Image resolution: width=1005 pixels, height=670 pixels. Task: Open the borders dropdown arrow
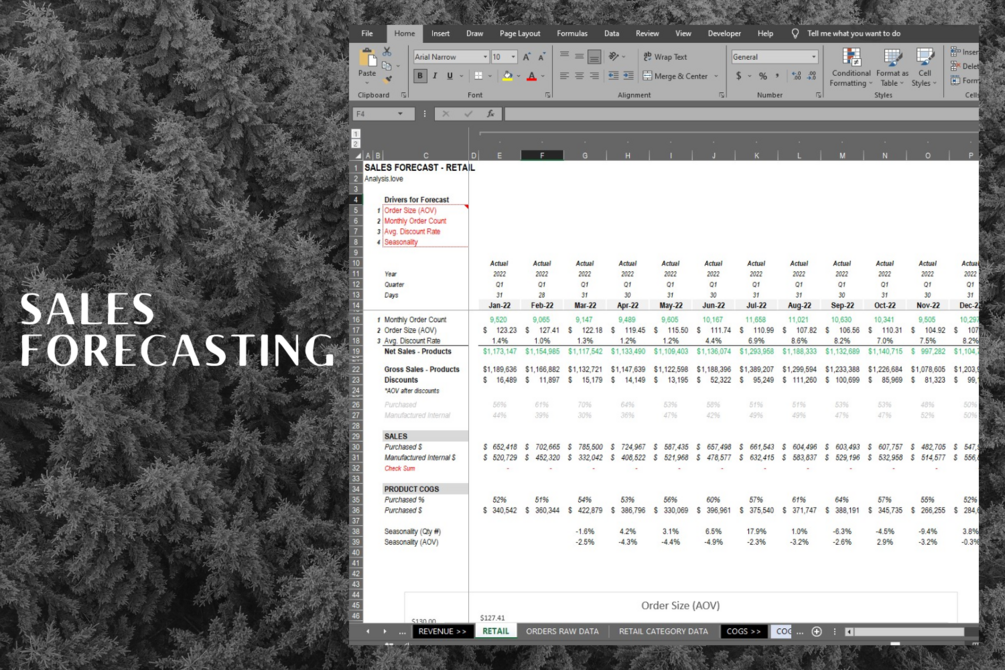pyautogui.click(x=490, y=76)
